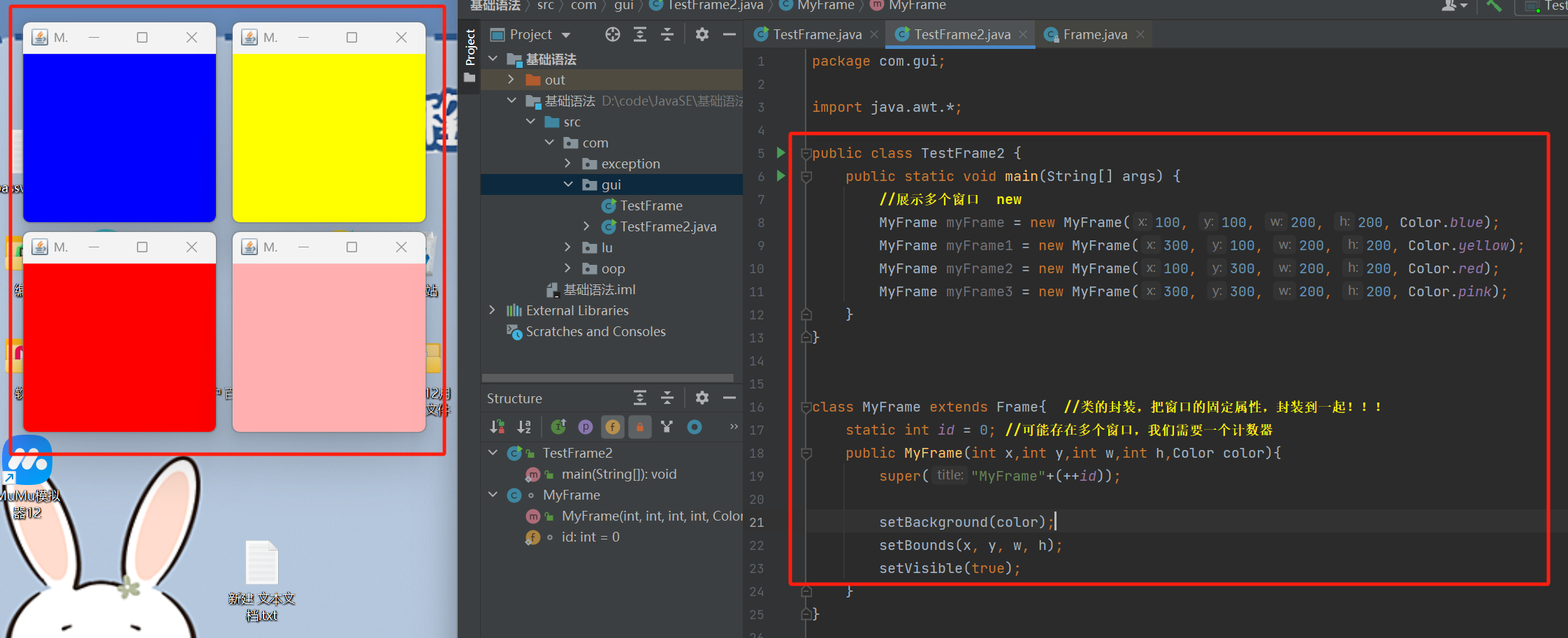1568x638 pixels.
Task: Expand TestFrame2.java in project tree
Action: click(587, 226)
